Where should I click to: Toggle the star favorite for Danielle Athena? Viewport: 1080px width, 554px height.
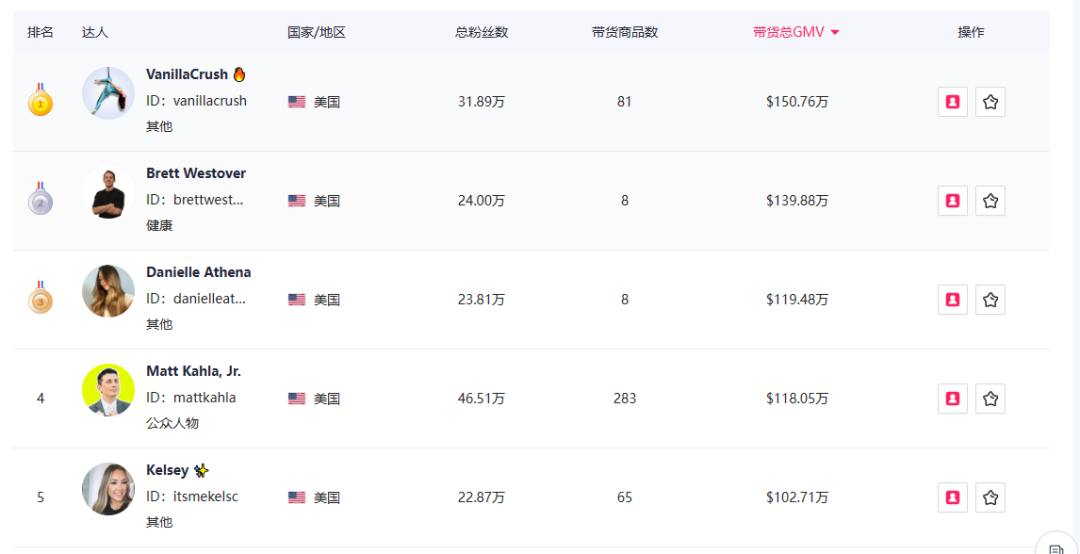pos(990,300)
